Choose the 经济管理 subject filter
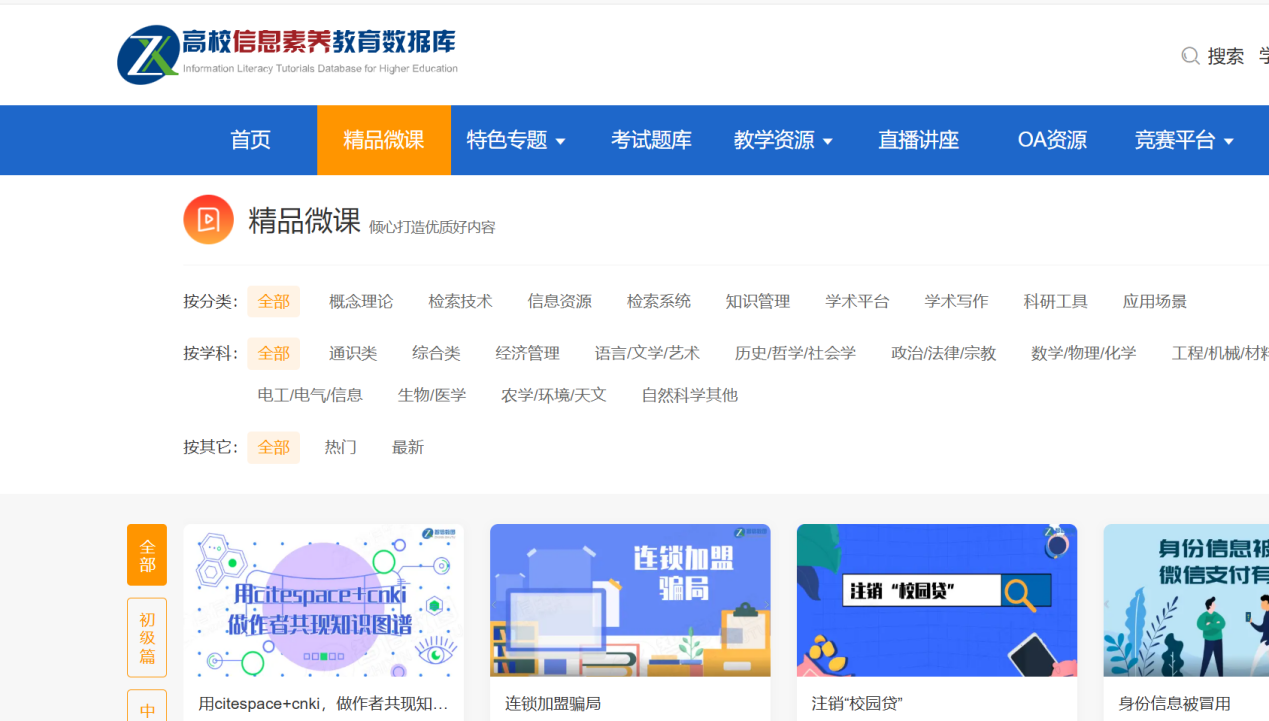The width and height of the screenshot is (1269, 721). 527,353
